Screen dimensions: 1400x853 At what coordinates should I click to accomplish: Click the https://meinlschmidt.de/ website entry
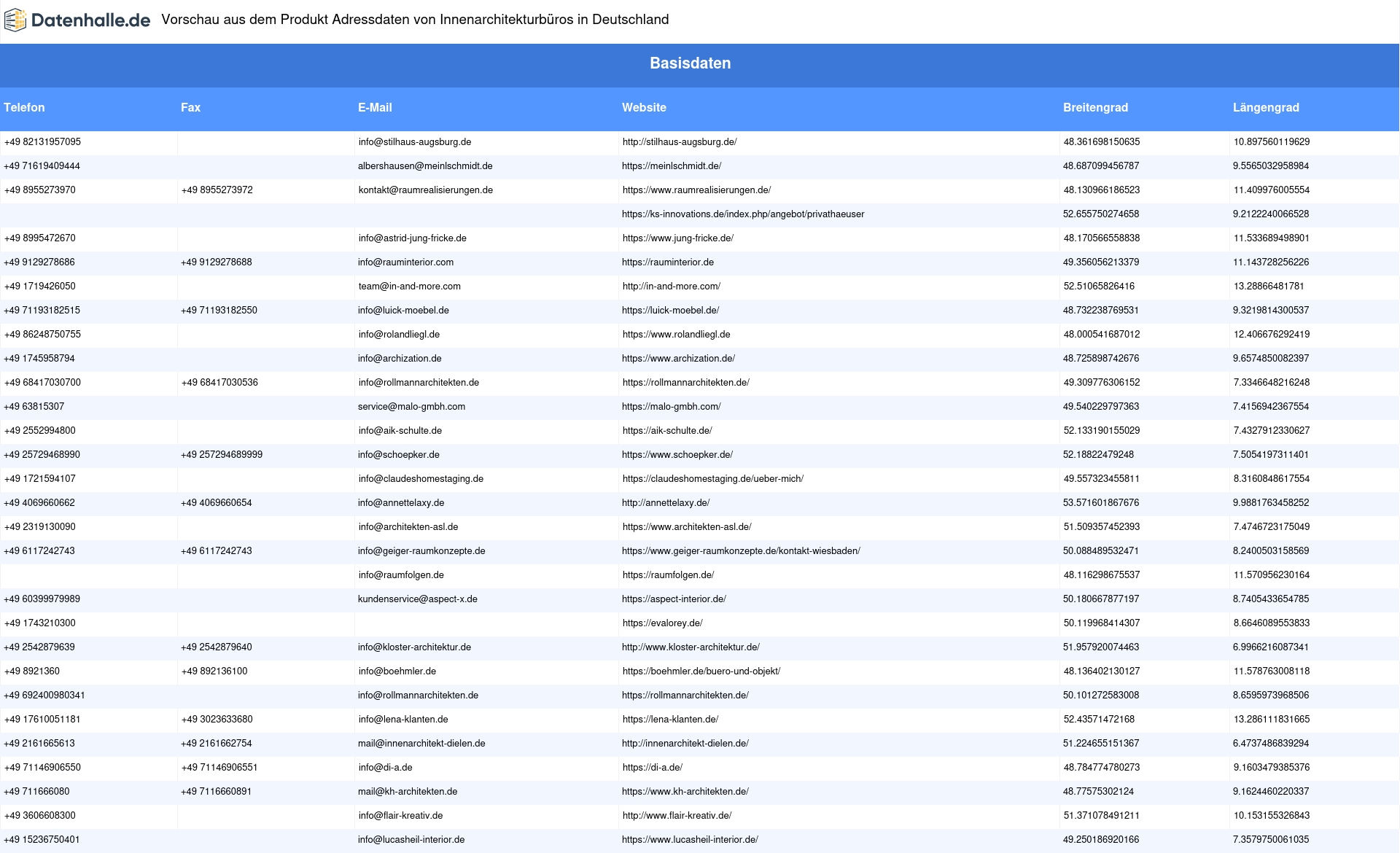click(672, 166)
